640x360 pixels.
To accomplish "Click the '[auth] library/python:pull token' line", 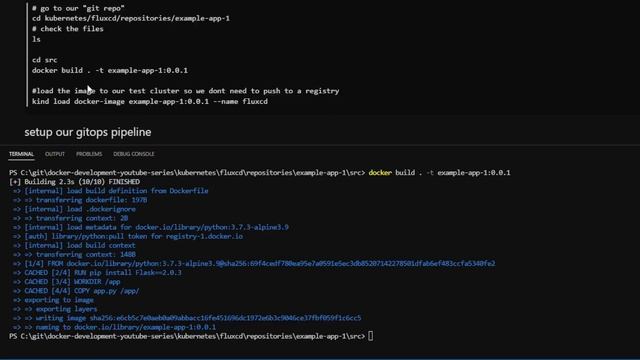I will 128,236.
